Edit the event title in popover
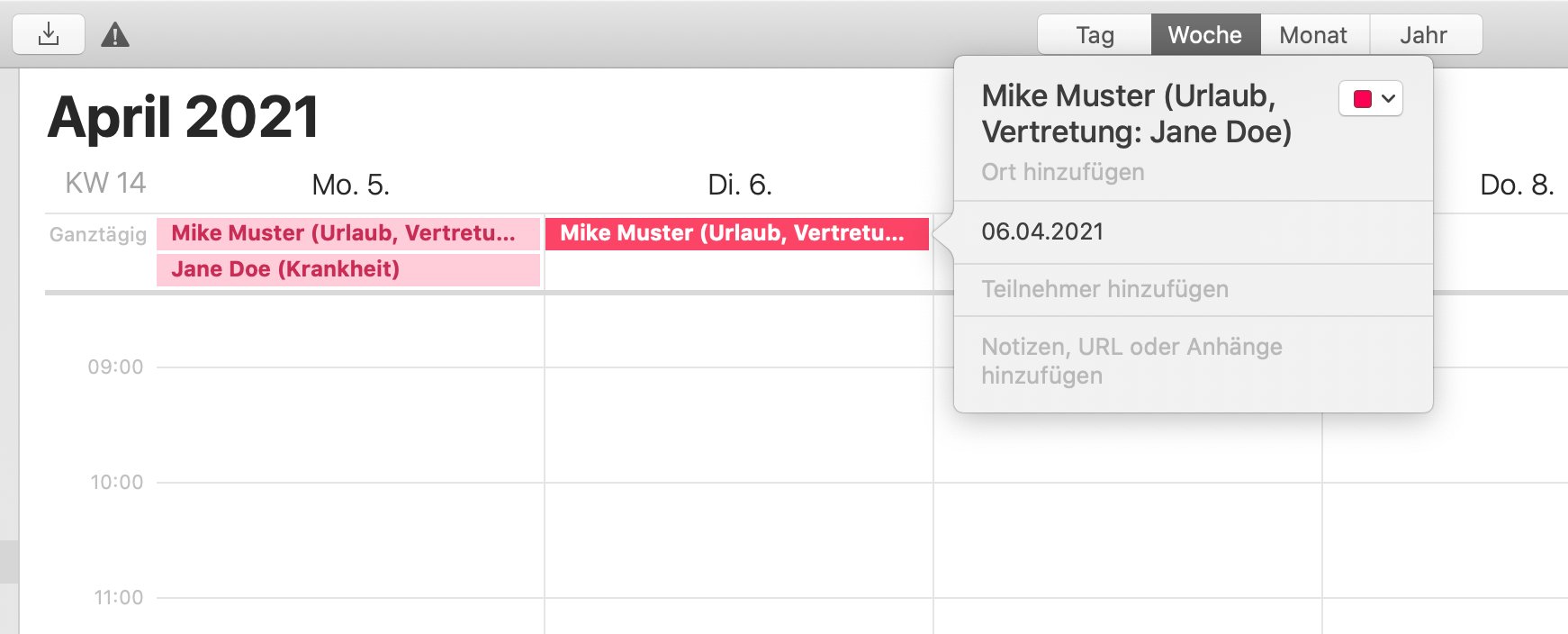The height and width of the screenshot is (634, 1568). 1137,113
